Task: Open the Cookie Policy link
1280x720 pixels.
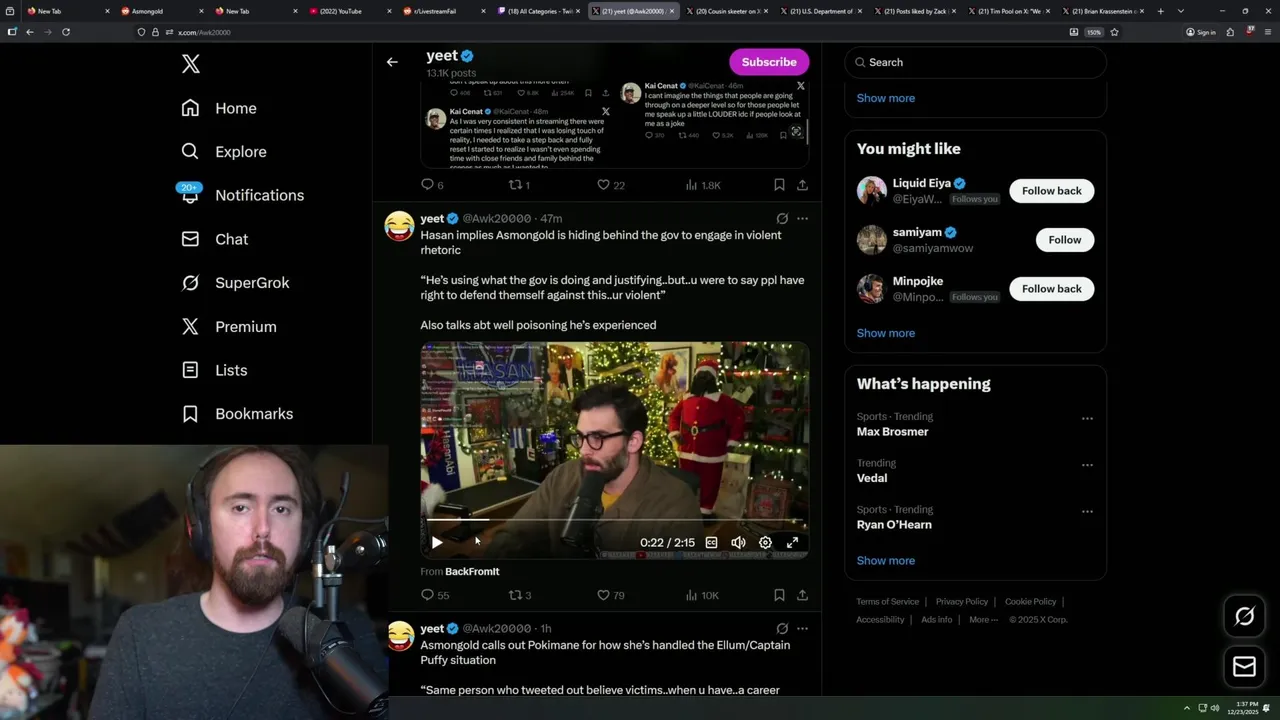Action: point(1030,602)
